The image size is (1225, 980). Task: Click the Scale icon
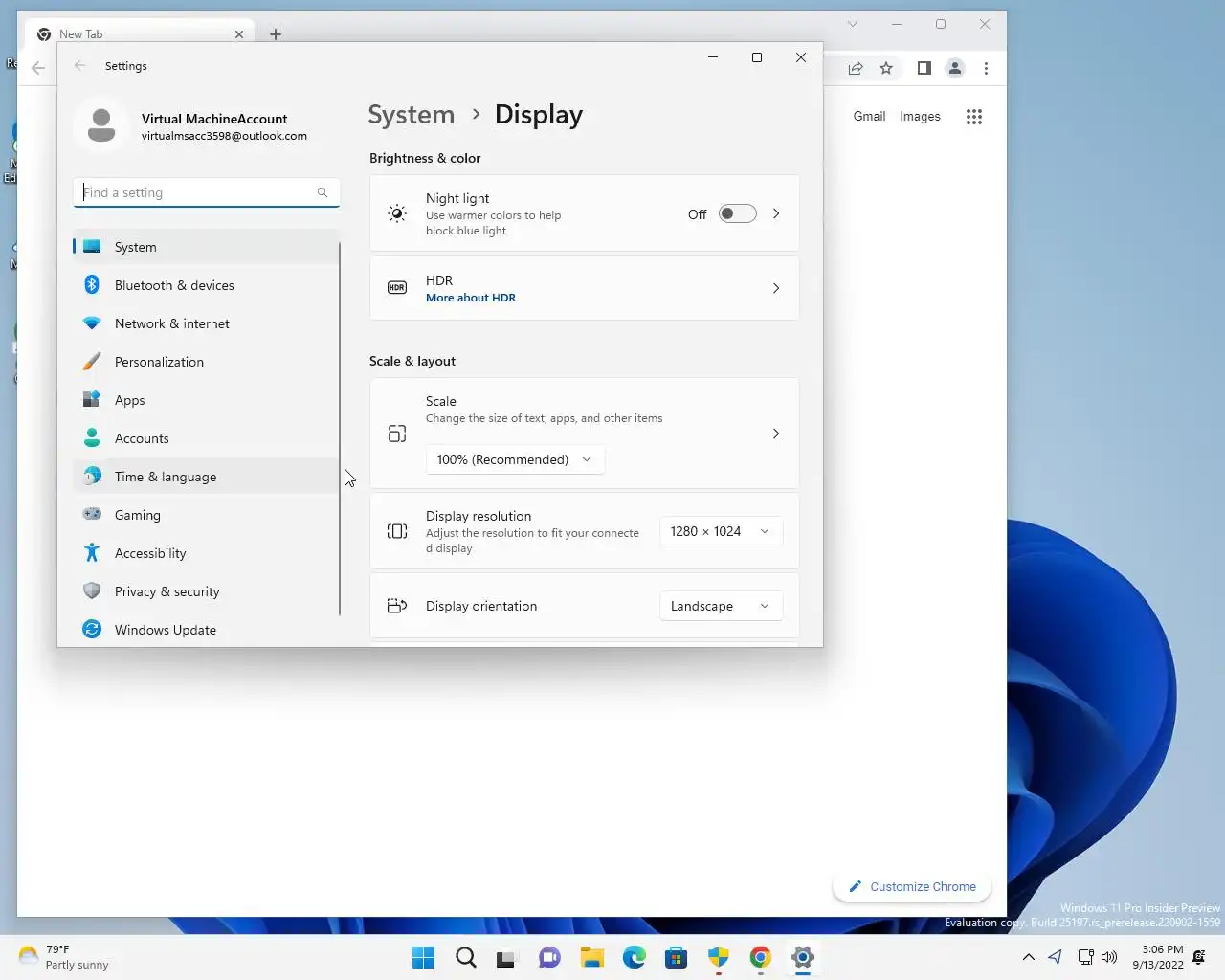click(397, 434)
